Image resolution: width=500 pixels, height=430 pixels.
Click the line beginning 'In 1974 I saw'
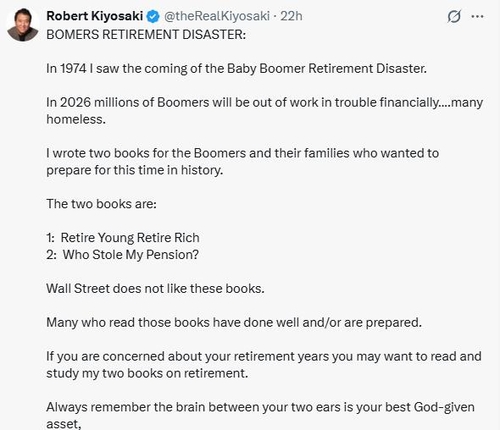(x=236, y=68)
